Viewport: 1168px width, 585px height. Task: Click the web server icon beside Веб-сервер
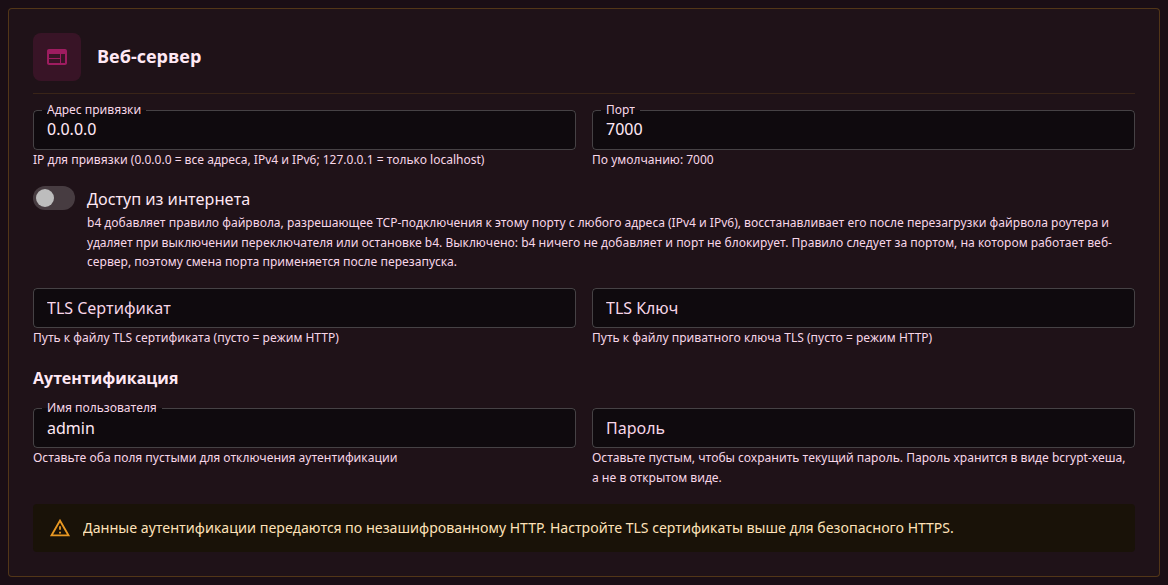pos(57,57)
